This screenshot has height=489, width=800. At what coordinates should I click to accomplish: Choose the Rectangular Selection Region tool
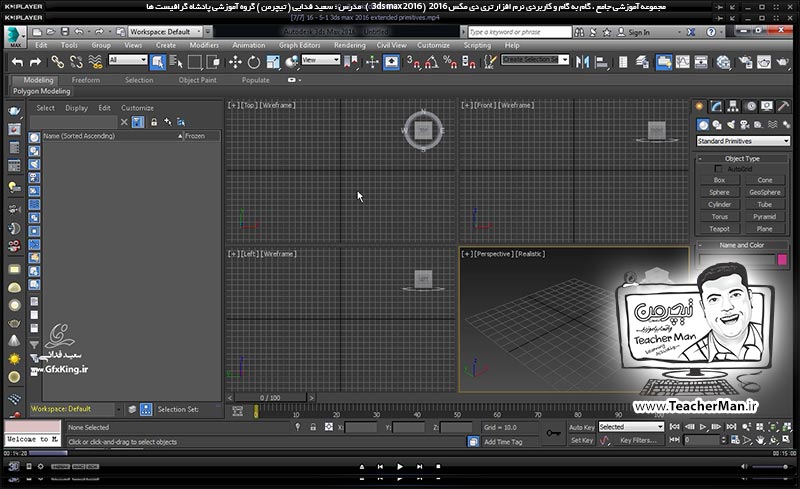click(194, 62)
